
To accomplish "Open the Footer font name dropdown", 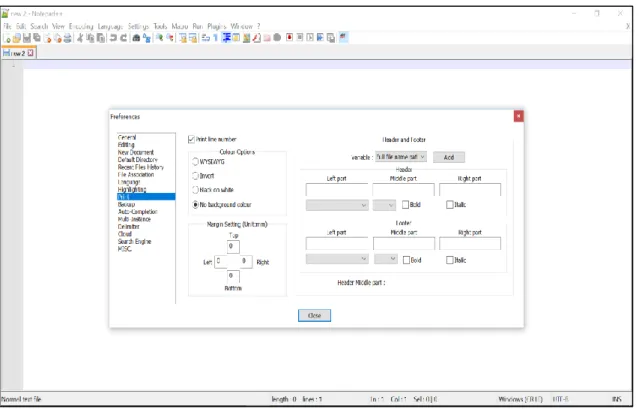I will pyautogui.click(x=337, y=259).
